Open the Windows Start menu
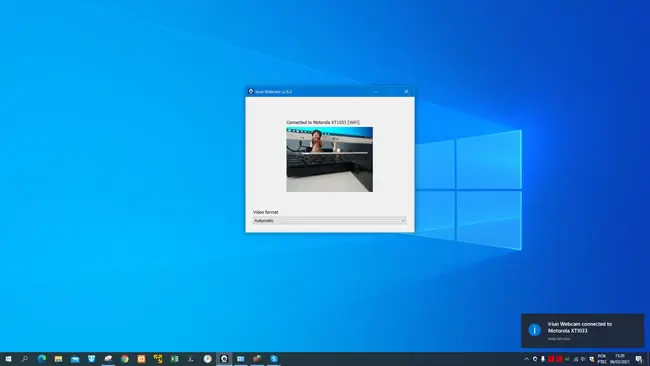Image resolution: width=650 pixels, height=366 pixels. pyautogui.click(x=8, y=359)
